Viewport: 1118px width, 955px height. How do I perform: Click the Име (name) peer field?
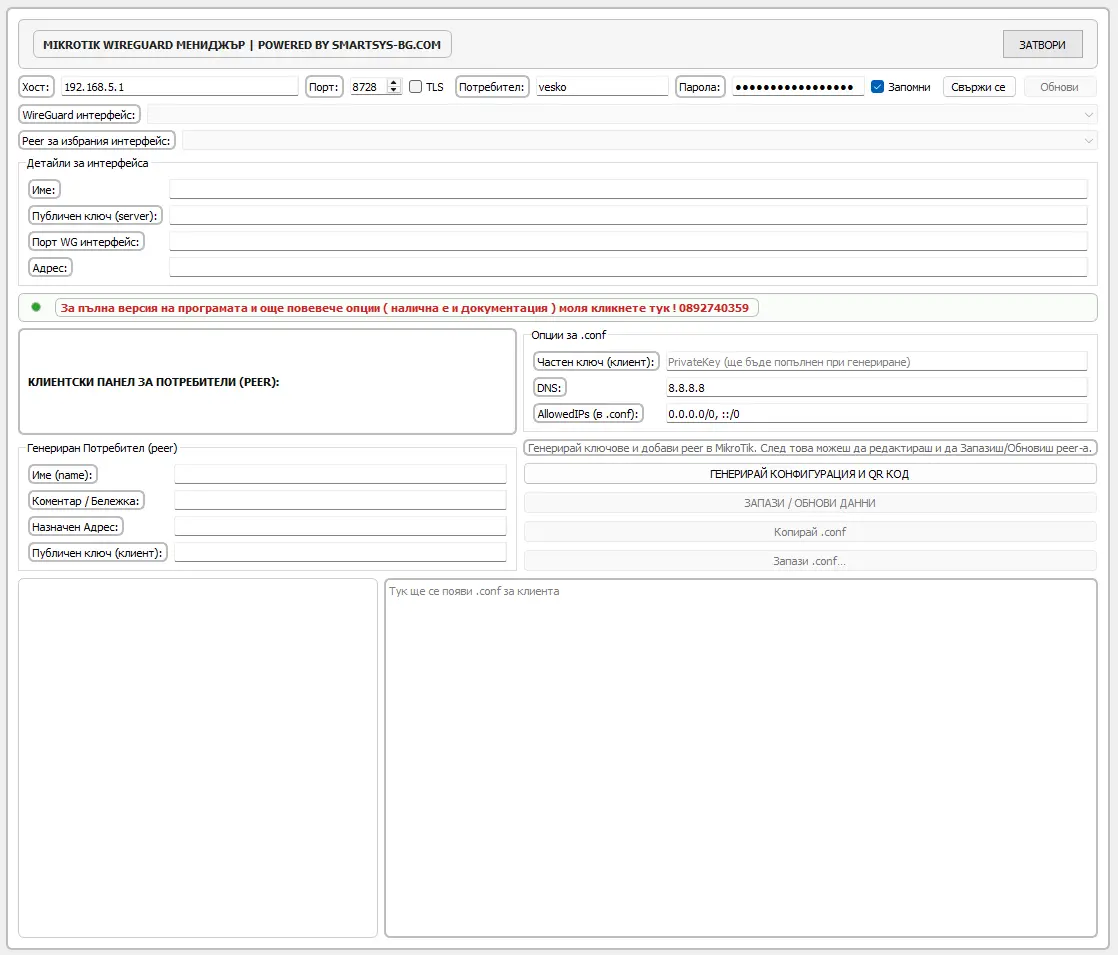340,475
